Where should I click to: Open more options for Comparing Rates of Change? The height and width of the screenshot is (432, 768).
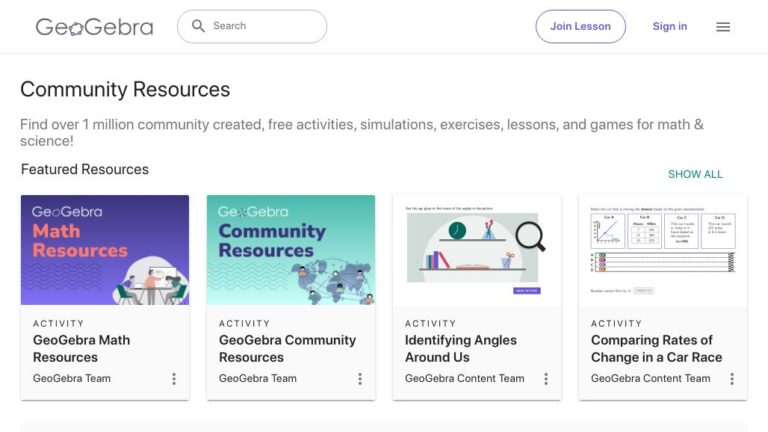tap(732, 379)
